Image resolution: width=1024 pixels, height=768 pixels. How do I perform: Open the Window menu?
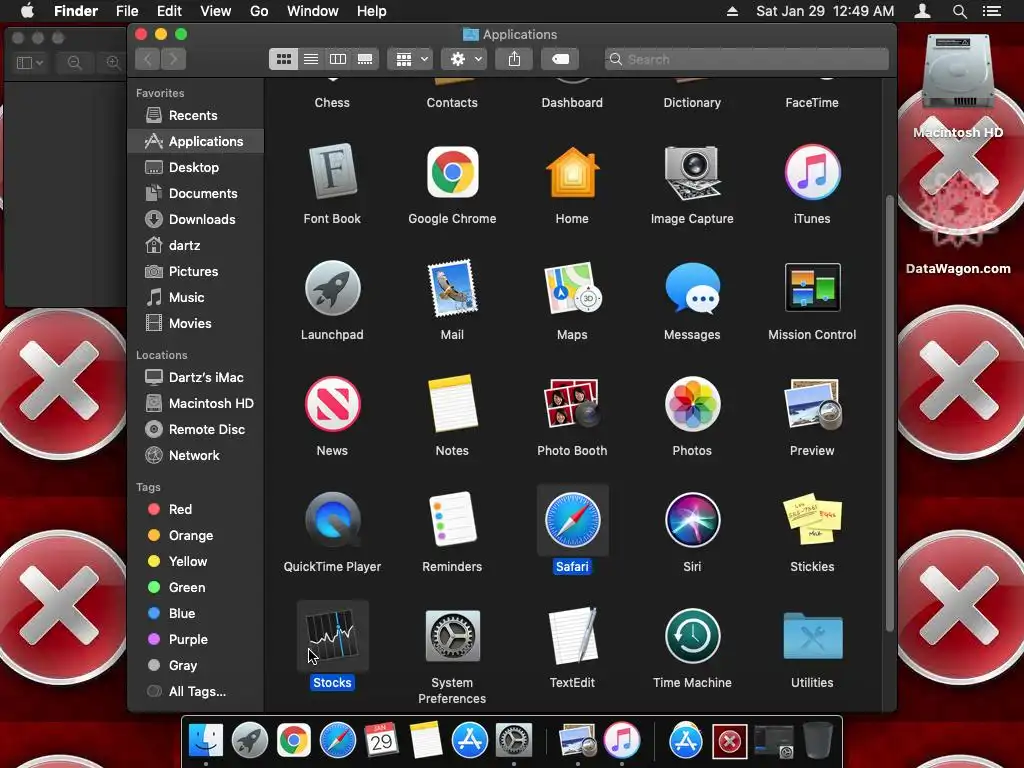[313, 11]
